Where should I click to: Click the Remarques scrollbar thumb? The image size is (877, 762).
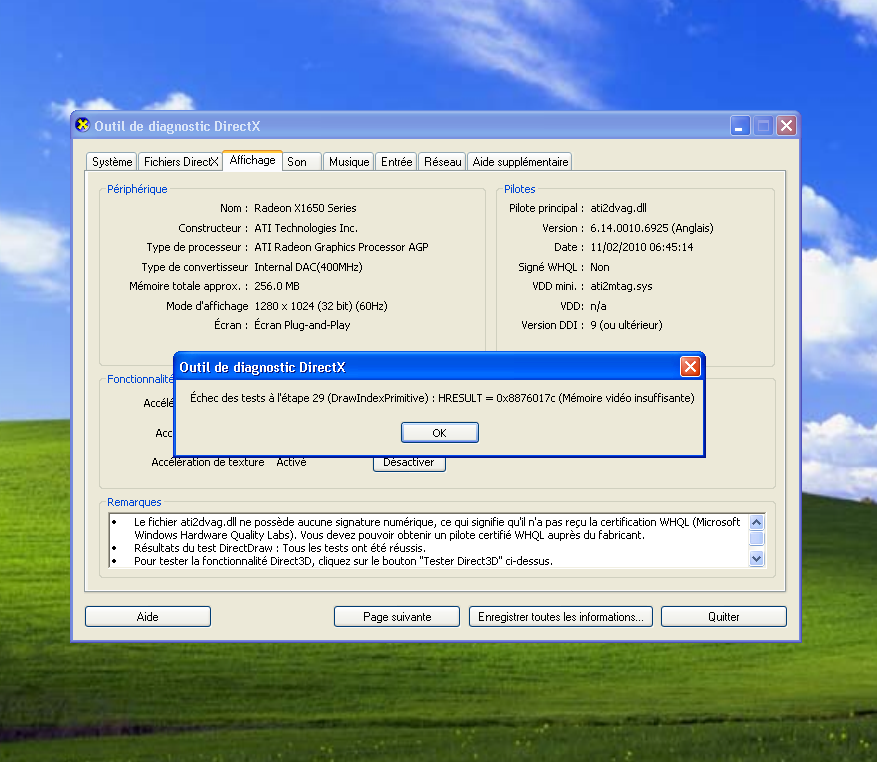[756, 538]
